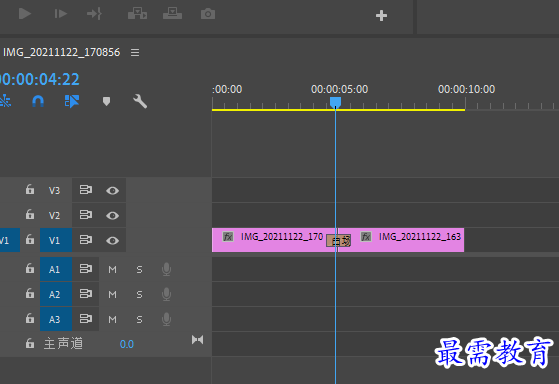
Task: Toggle sync lock on A1
Action: (x=86, y=268)
